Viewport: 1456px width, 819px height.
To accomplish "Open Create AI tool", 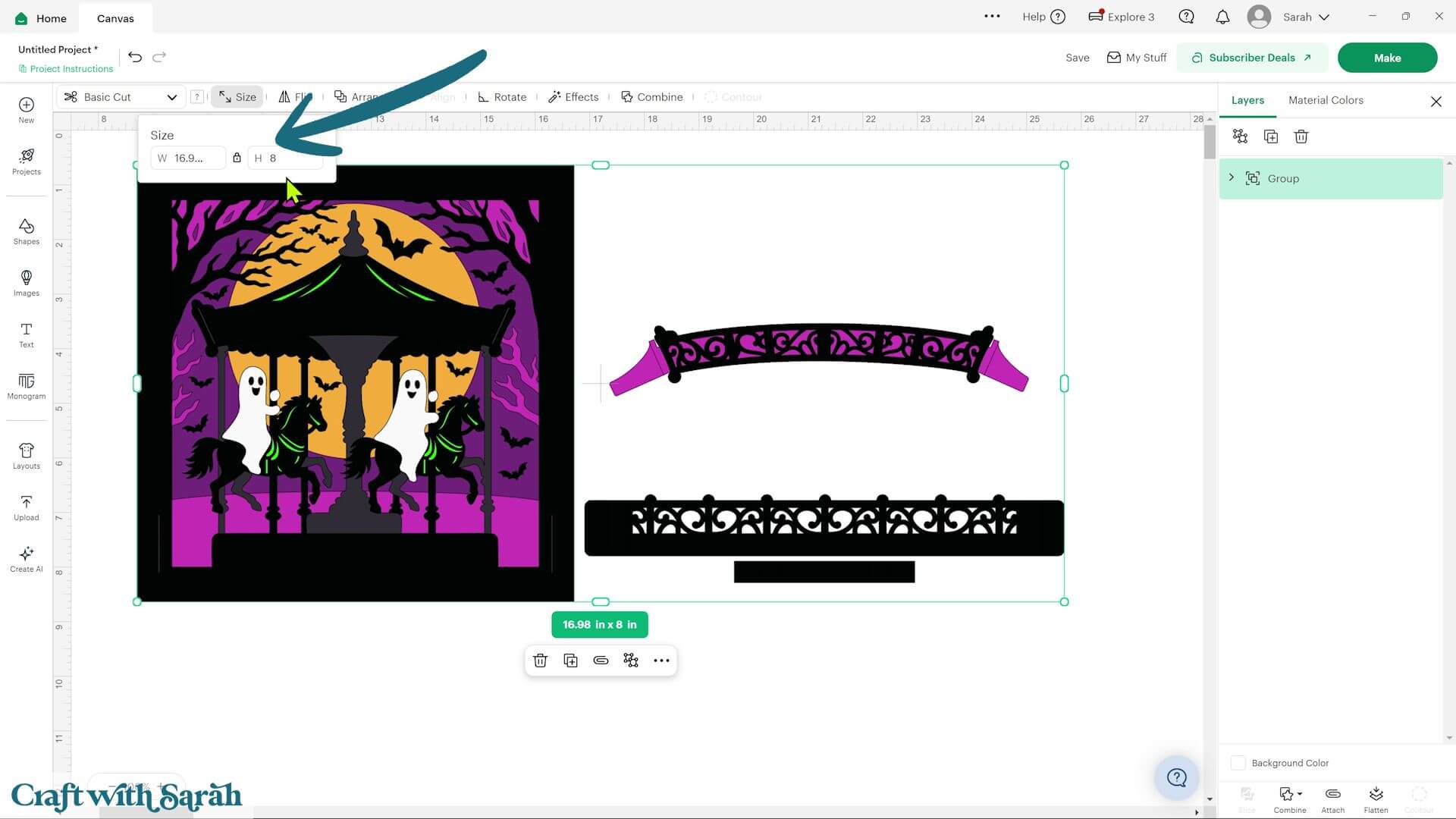I will point(26,560).
